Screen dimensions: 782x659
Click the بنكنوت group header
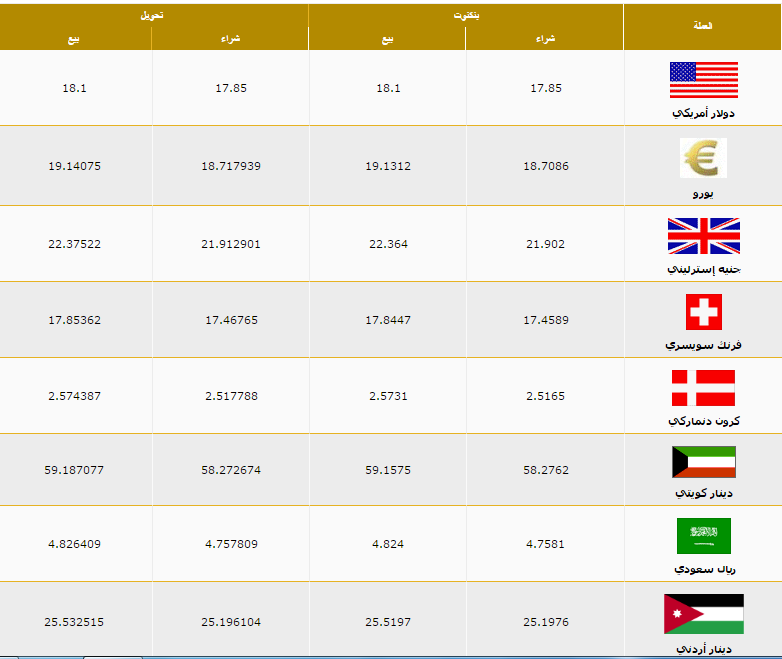tap(466, 15)
